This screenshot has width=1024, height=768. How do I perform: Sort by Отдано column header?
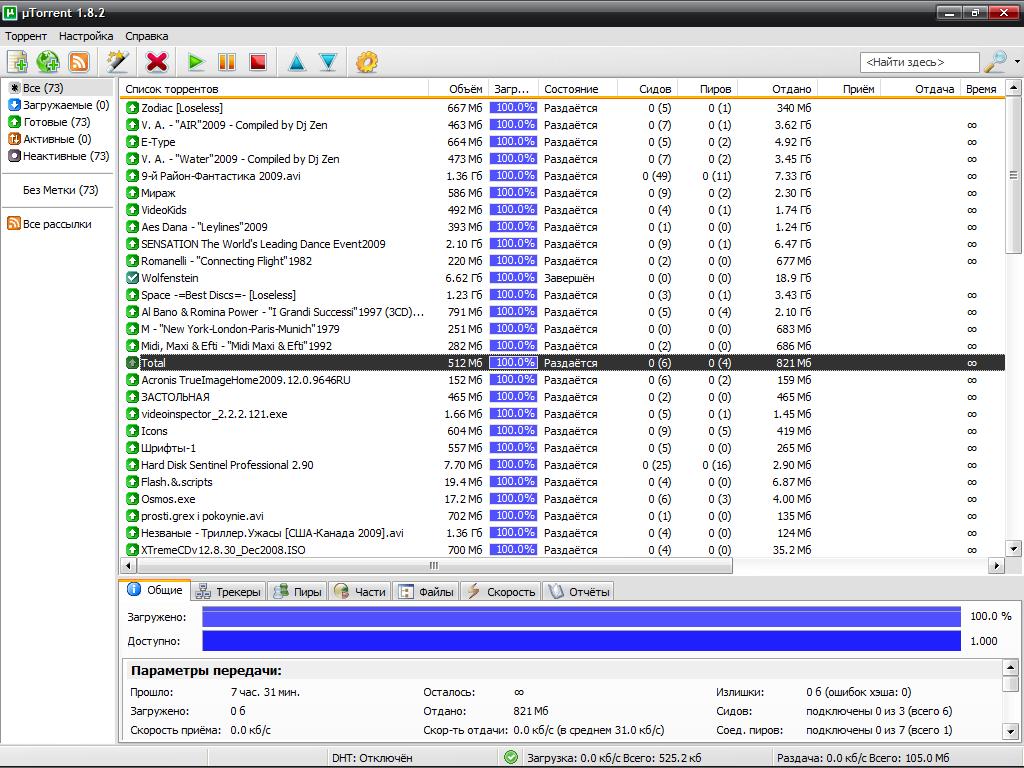coord(777,89)
